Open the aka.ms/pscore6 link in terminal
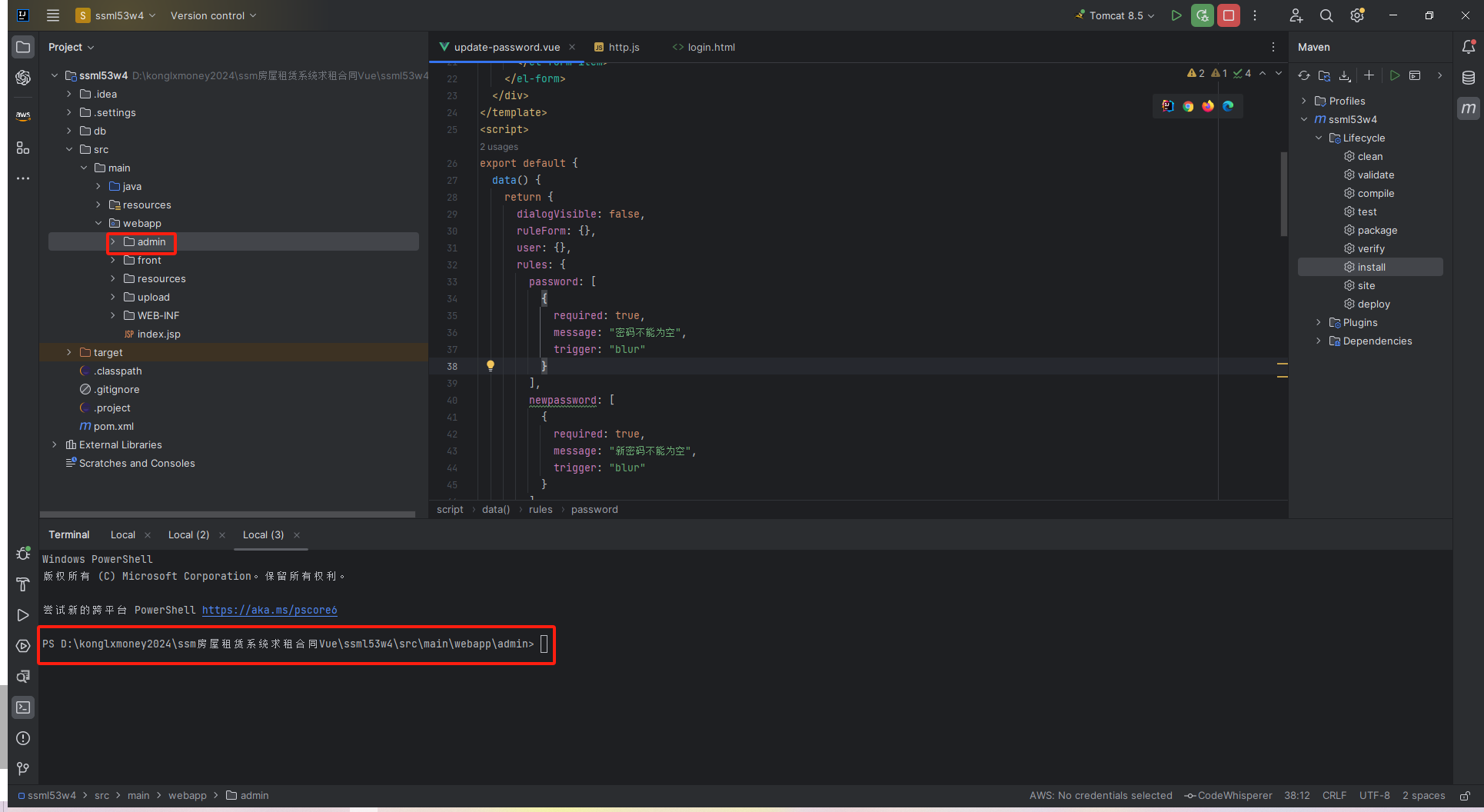This screenshot has height=812, width=1484. (x=269, y=611)
